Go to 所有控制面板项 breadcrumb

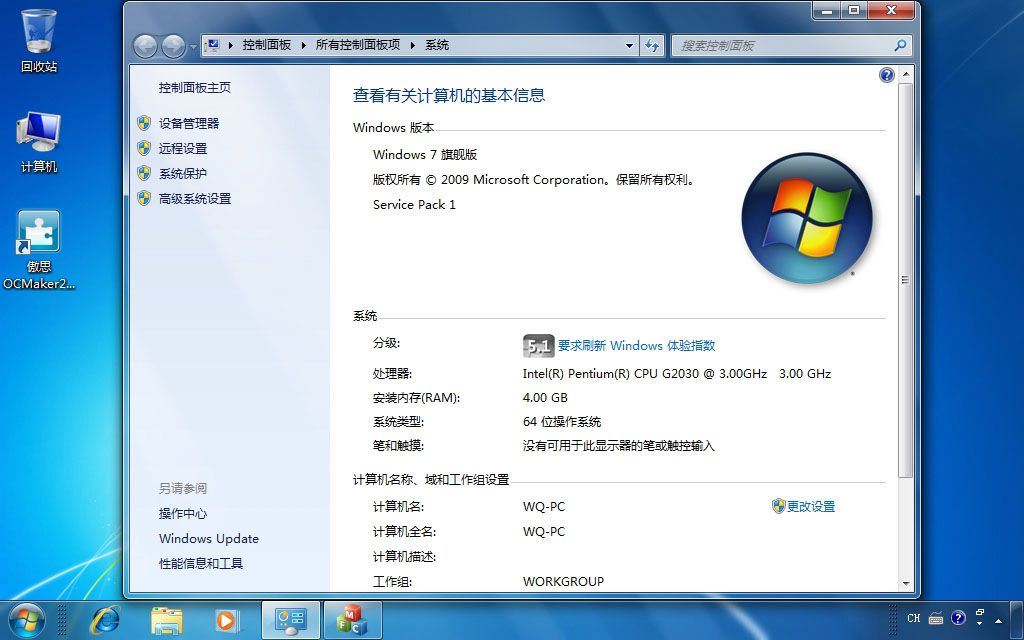358,45
